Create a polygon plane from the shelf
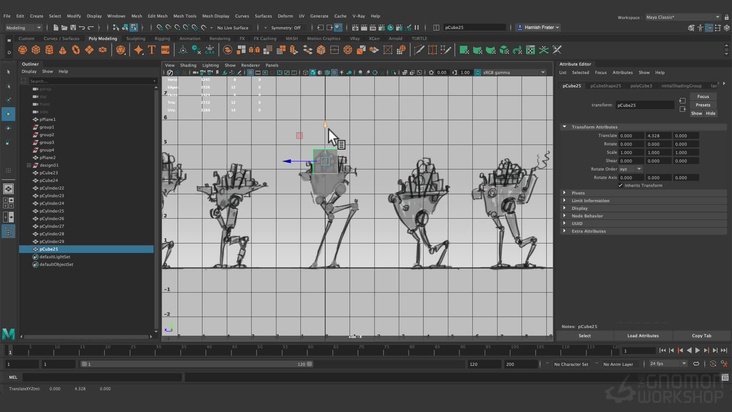This screenshot has height=412, width=732. [89, 50]
